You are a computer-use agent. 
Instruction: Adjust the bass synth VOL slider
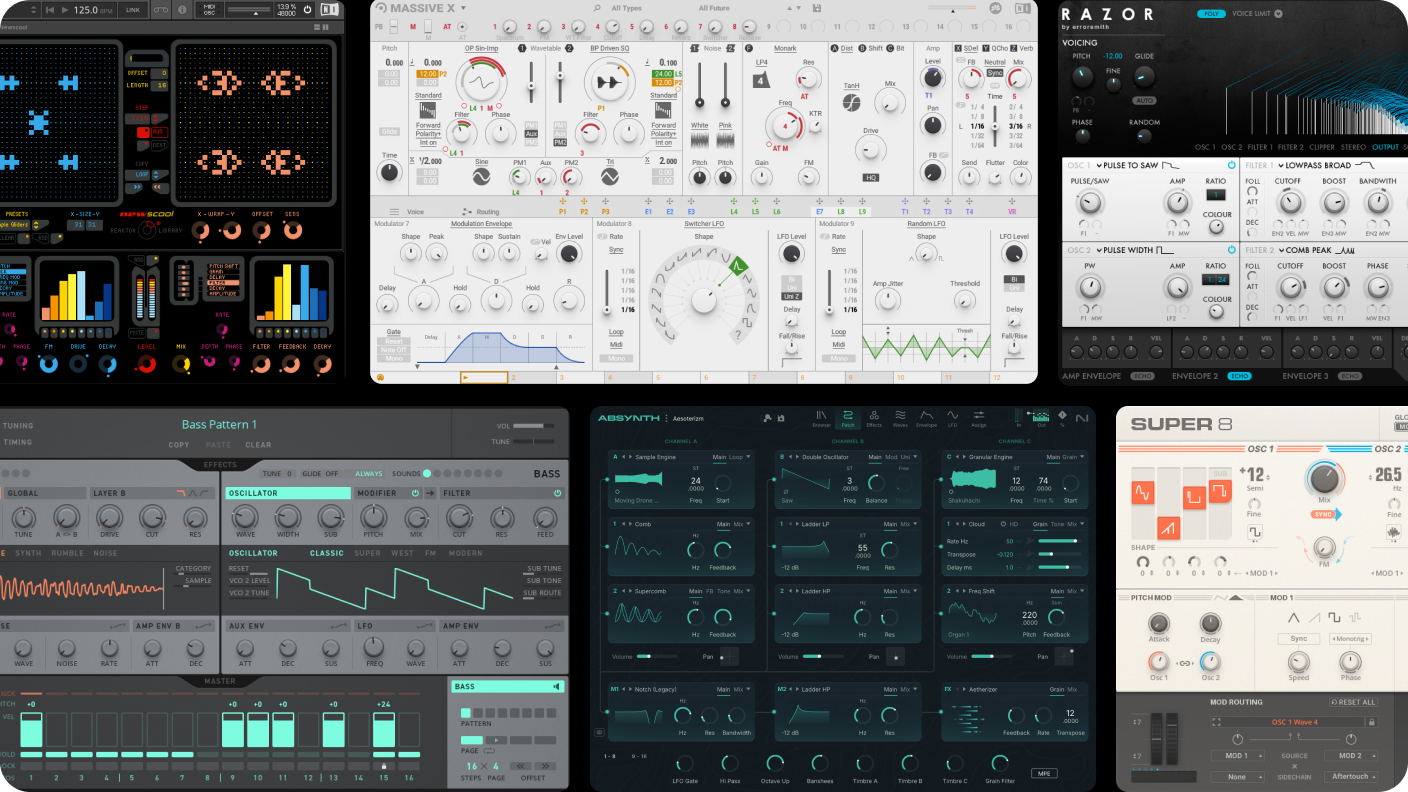pyautogui.click(x=536, y=426)
